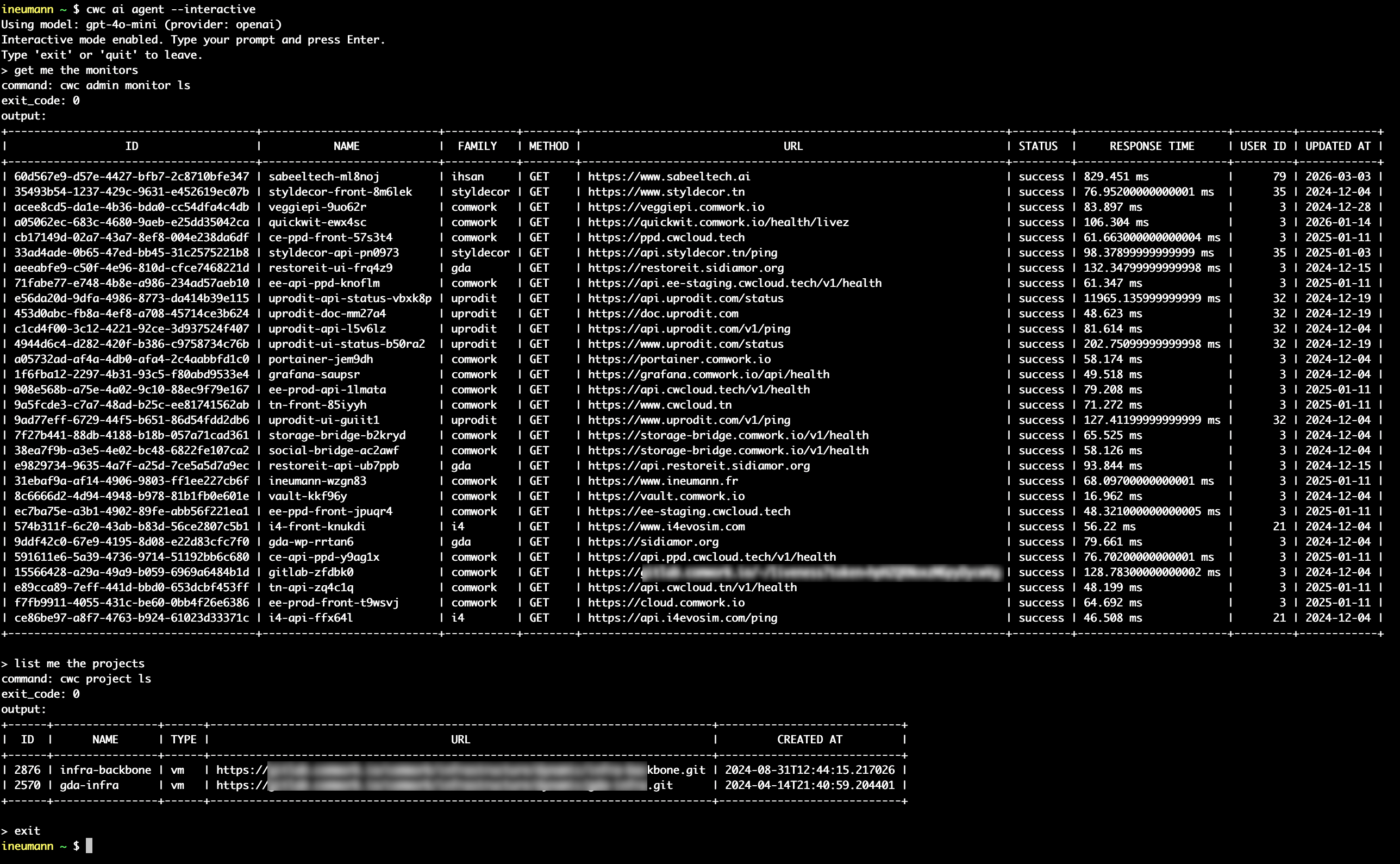Click the gda-infra project name
Viewport: 1400px width, 864px height.
pyautogui.click(x=89, y=786)
